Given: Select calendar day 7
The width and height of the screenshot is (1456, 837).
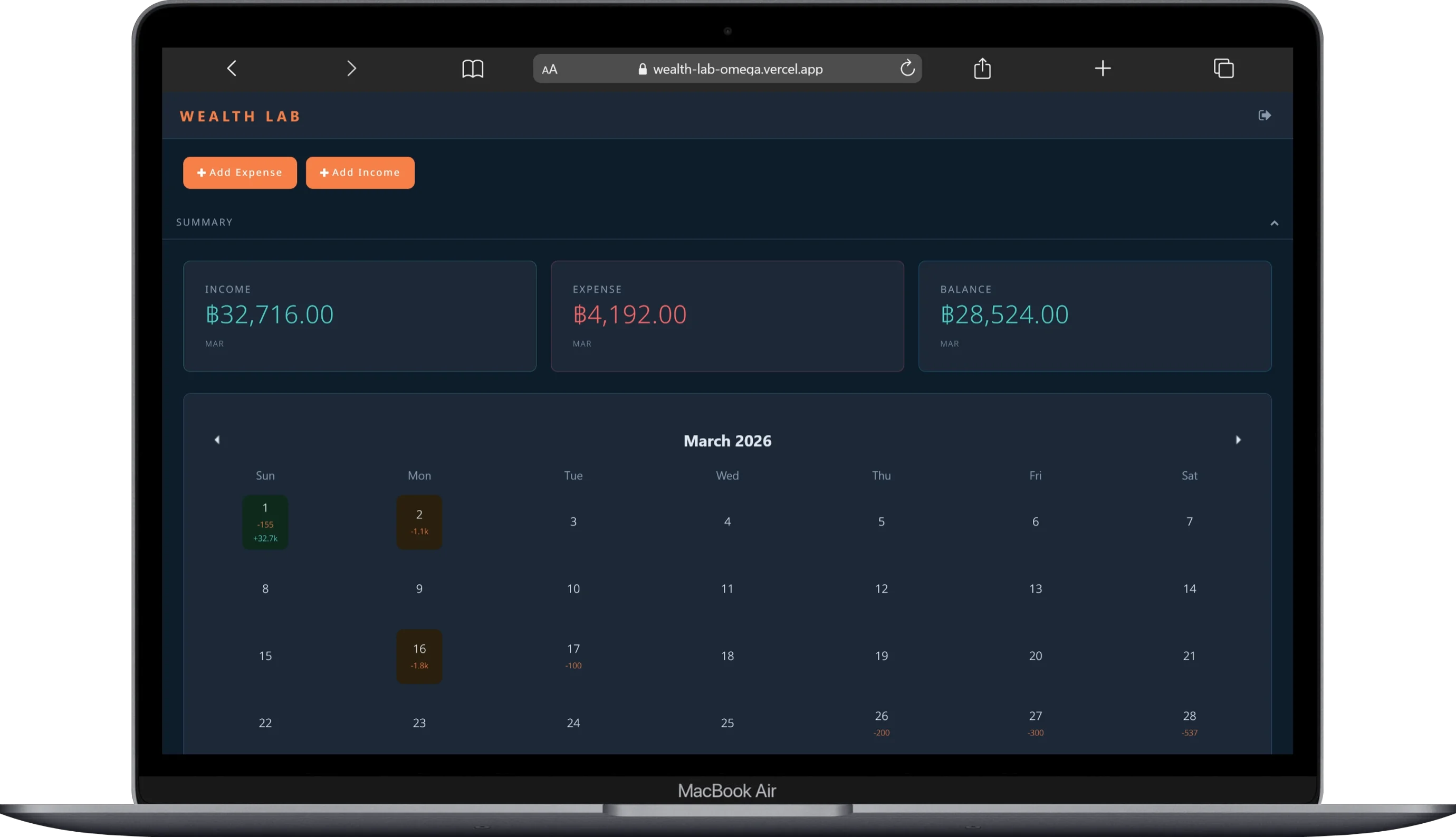Looking at the screenshot, I should click(1189, 522).
